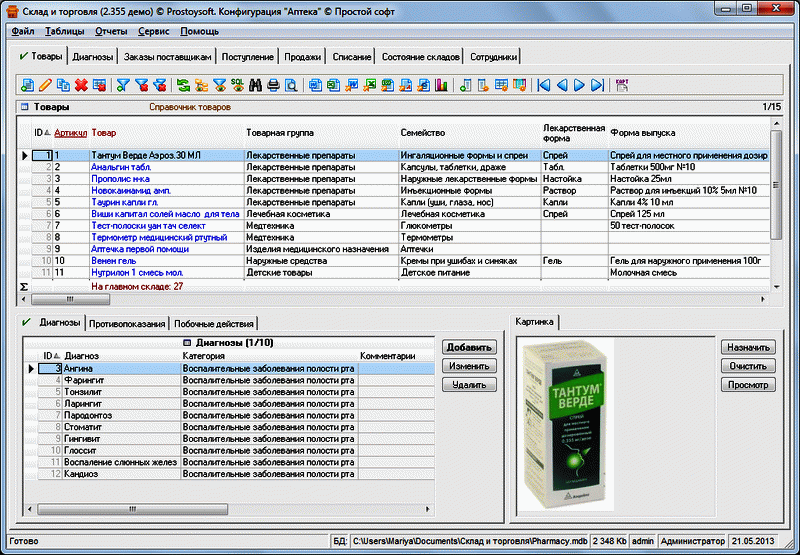Viewport: 800px width, 555px height.
Task: Open the Противопоказания tab
Action: point(126,323)
